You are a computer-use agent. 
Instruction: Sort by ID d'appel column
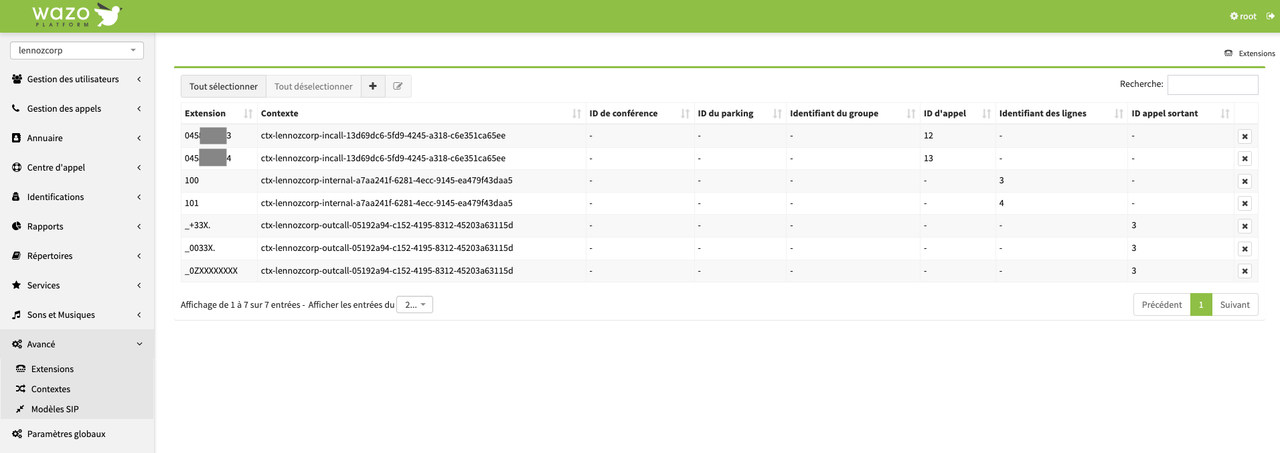(957, 114)
